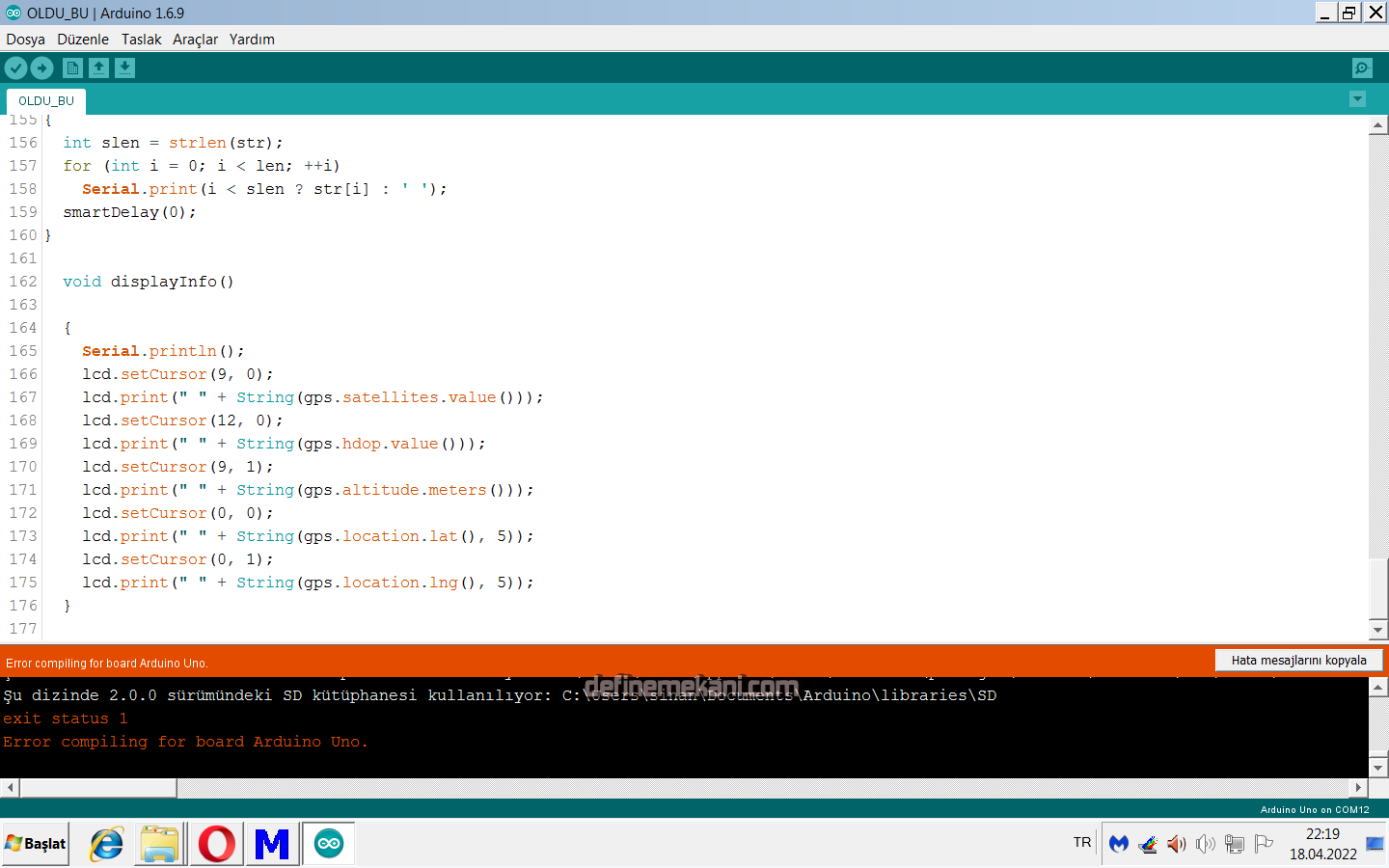
Task: Open Internet Explorer from the taskbar
Action: 105,843
